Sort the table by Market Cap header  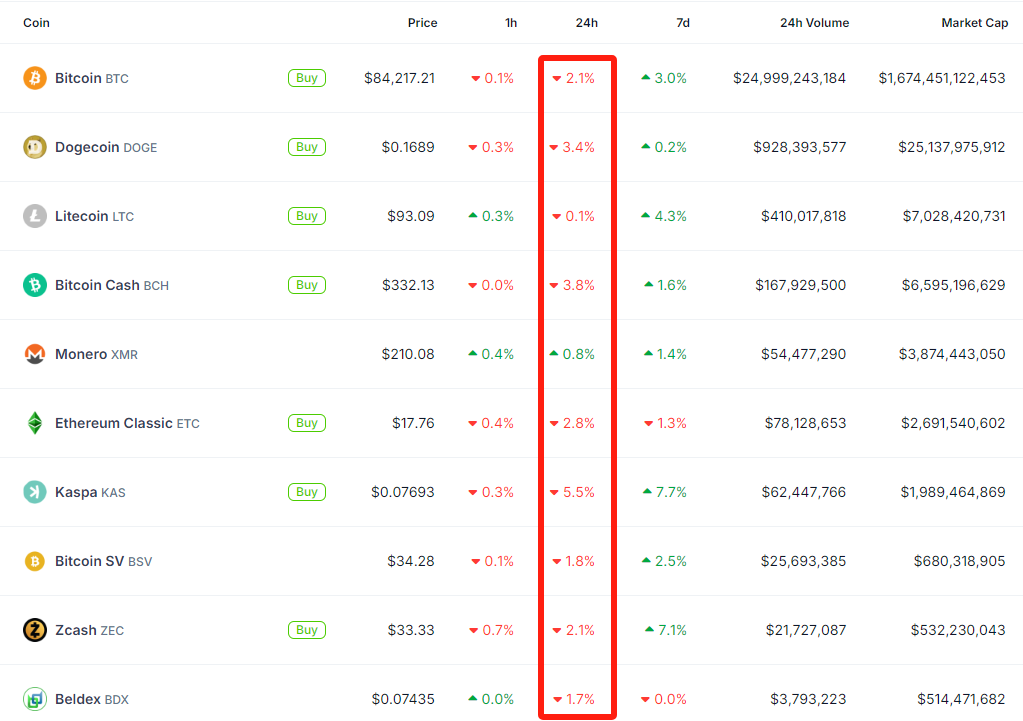pos(974,22)
